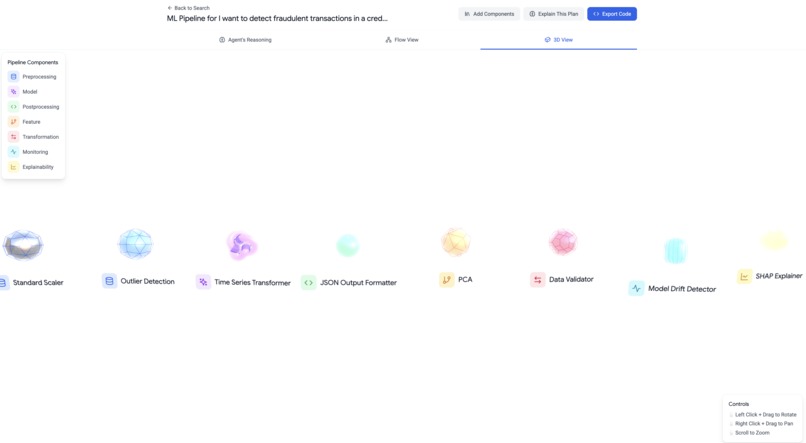Select the Data Validator red sphere

point(563,242)
